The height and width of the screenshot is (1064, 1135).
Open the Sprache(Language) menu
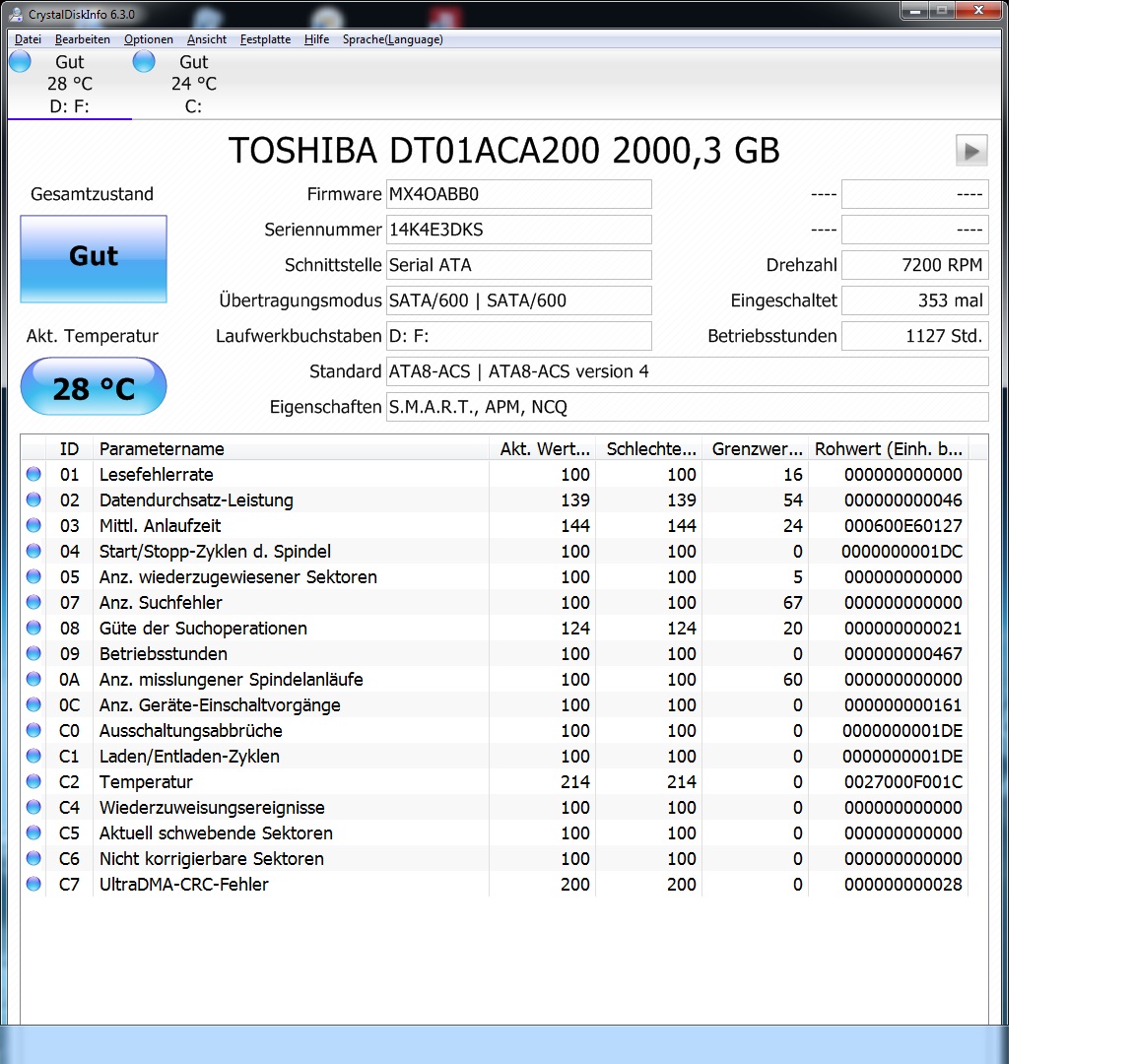(x=392, y=39)
